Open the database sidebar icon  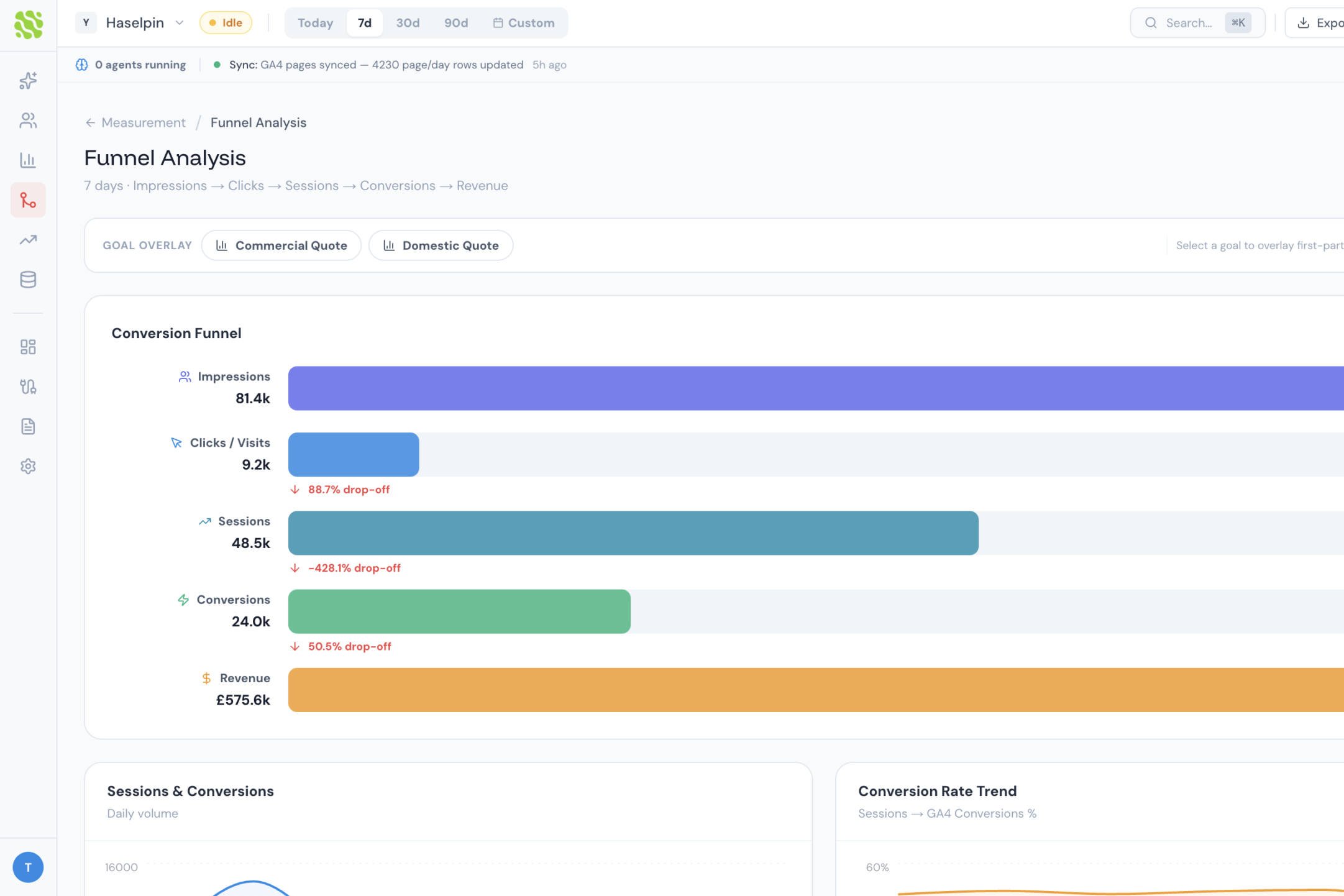(x=28, y=280)
